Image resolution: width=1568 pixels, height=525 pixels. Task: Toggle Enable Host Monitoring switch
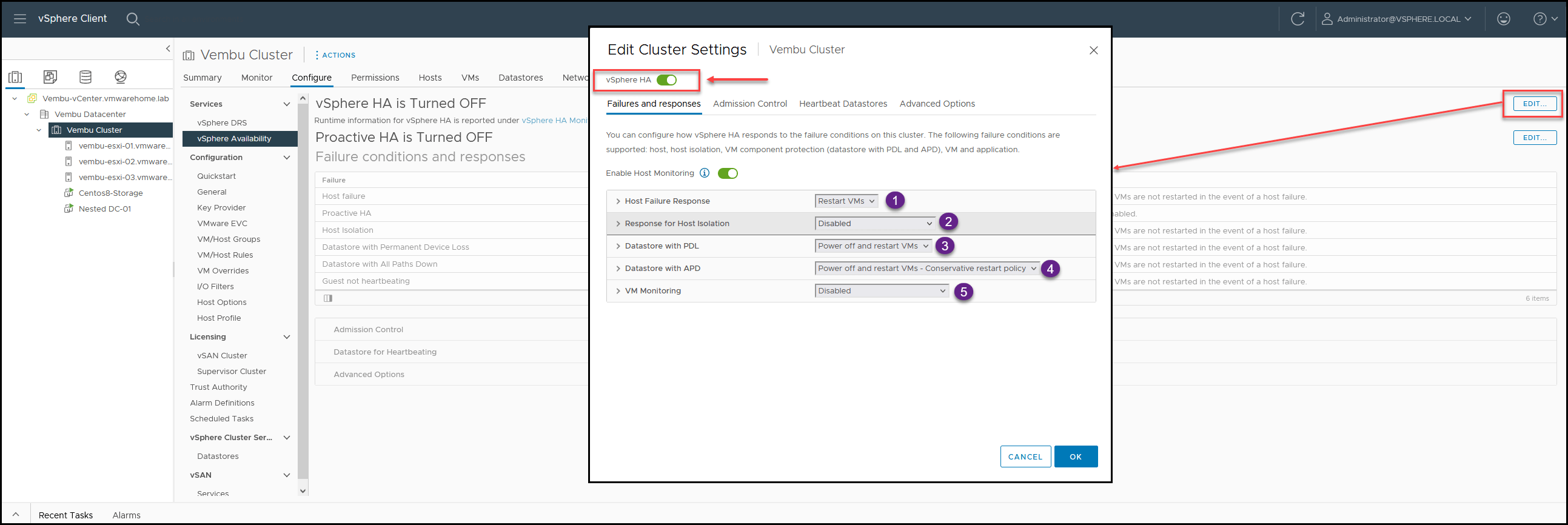(x=728, y=173)
